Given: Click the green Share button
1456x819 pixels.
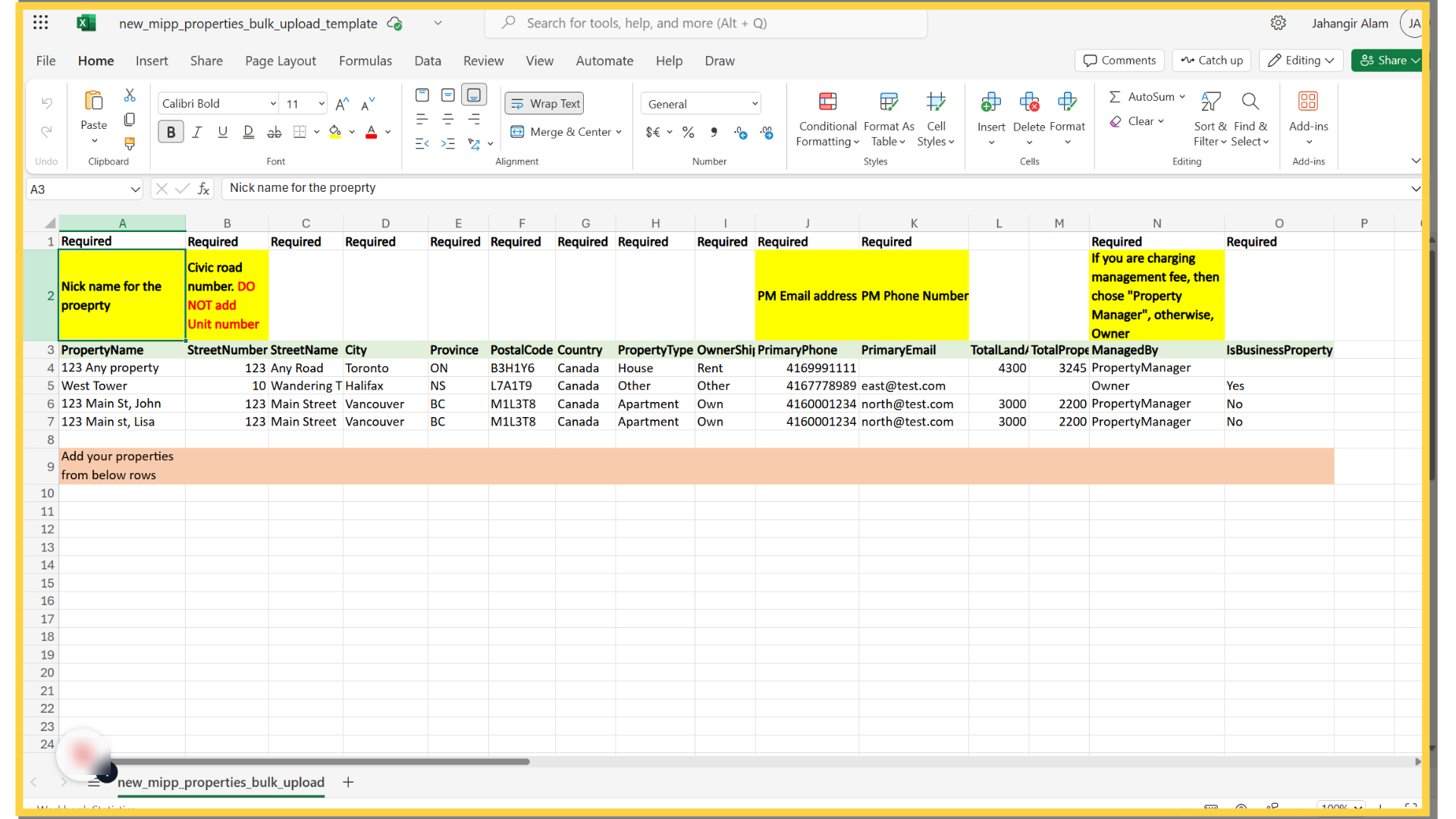Looking at the screenshot, I should click(1386, 61).
